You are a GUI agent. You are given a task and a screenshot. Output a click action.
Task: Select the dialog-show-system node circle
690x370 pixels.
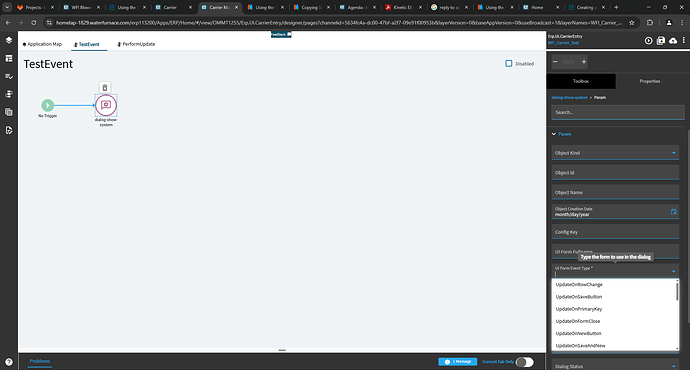tap(106, 105)
